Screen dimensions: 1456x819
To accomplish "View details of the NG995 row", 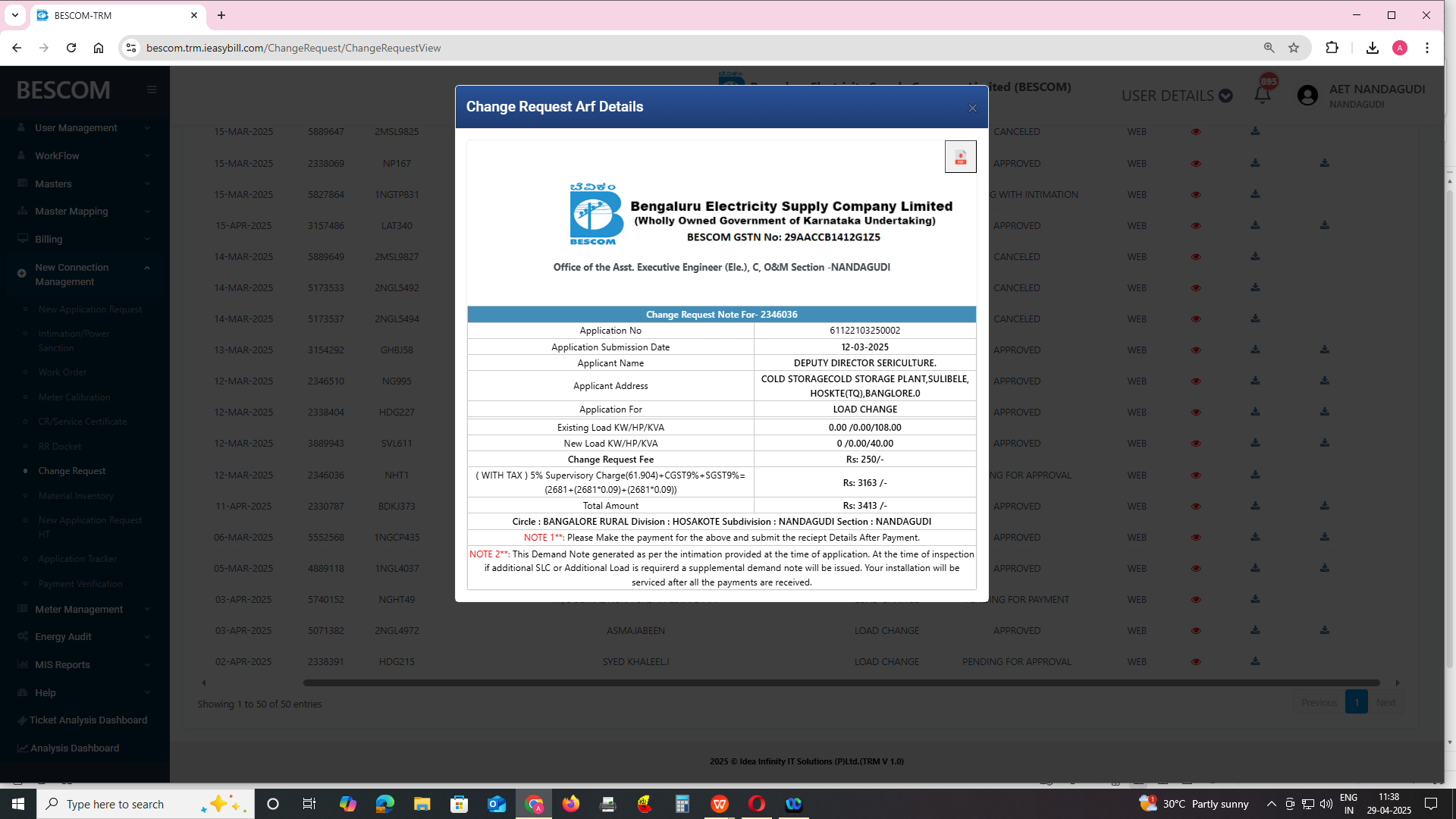I will (x=1196, y=381).
